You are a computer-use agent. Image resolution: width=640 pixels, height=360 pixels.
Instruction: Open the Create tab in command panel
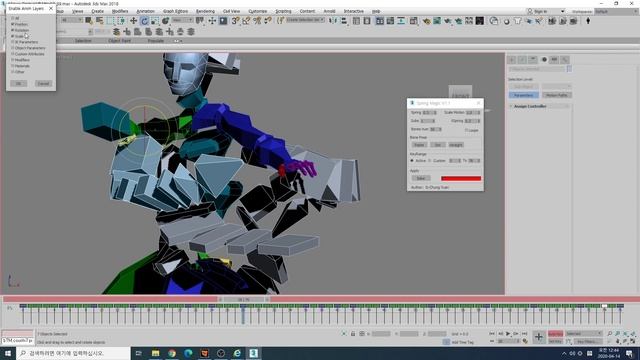pyautogui.click(x=511, y=60)
